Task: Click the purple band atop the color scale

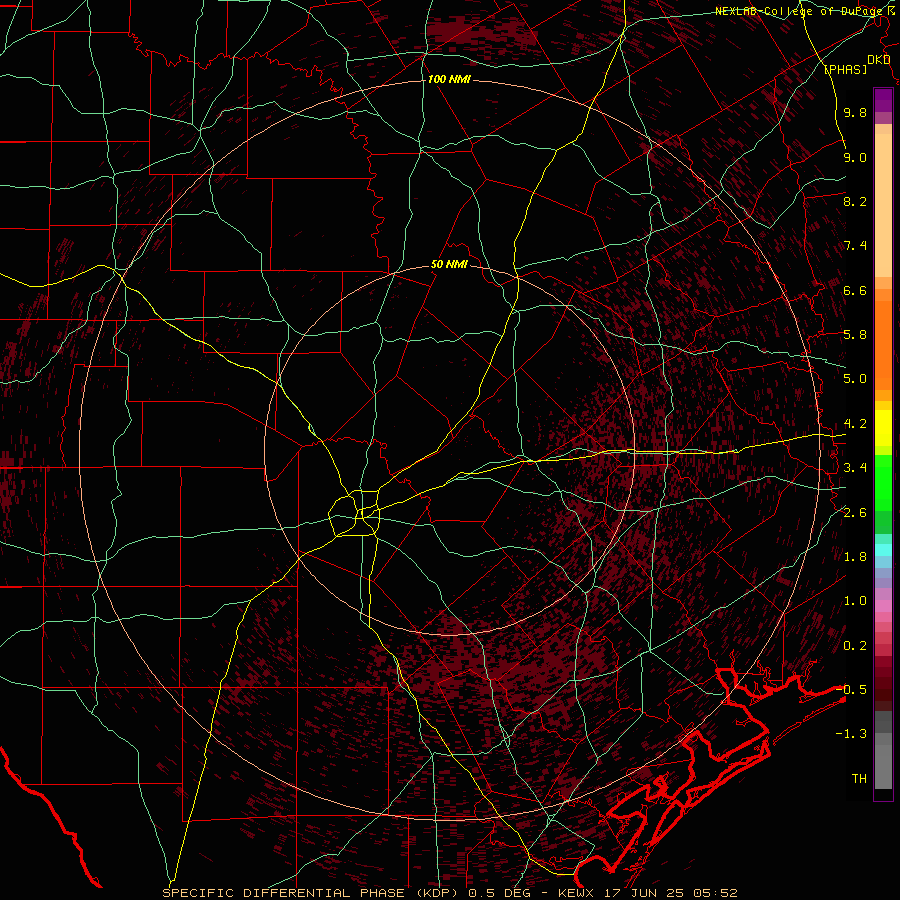Action: point(883,100)
